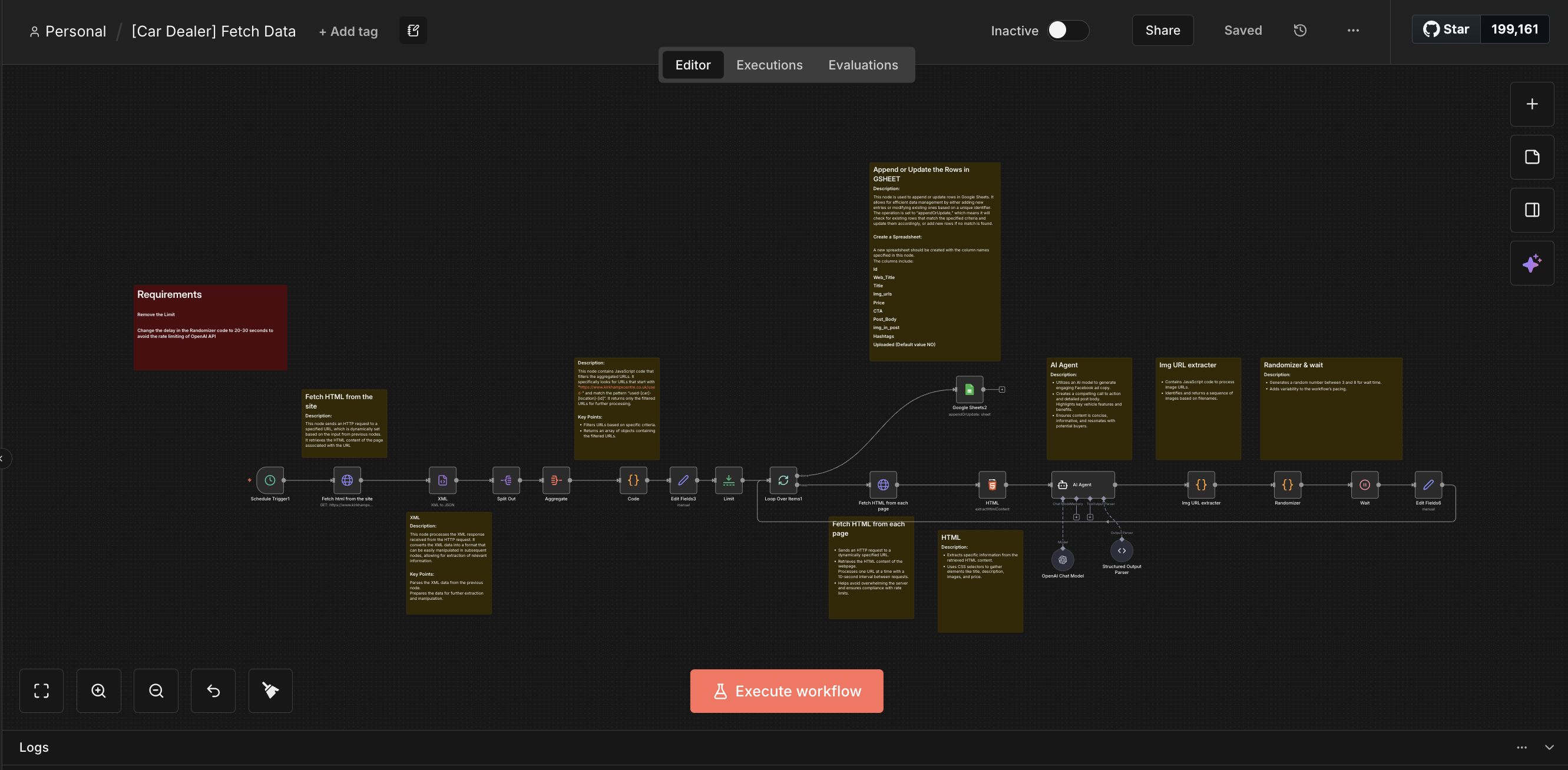Select the Fetch HTML from the site note
This screenshot has width=1568, height=770.
tap(345, 423)
